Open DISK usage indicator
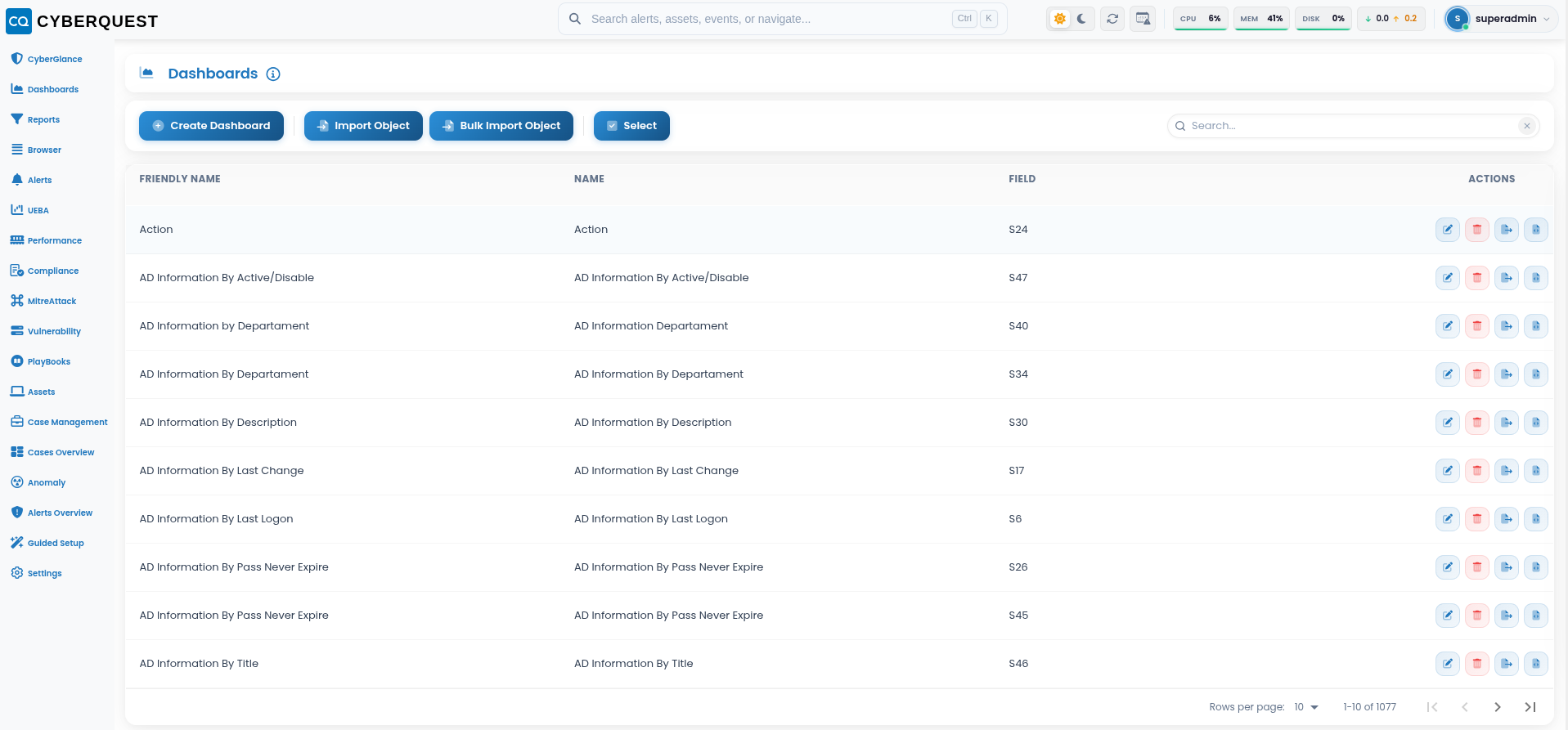The height and width of the screenshot is (730, 1568). coord(1323,19)
